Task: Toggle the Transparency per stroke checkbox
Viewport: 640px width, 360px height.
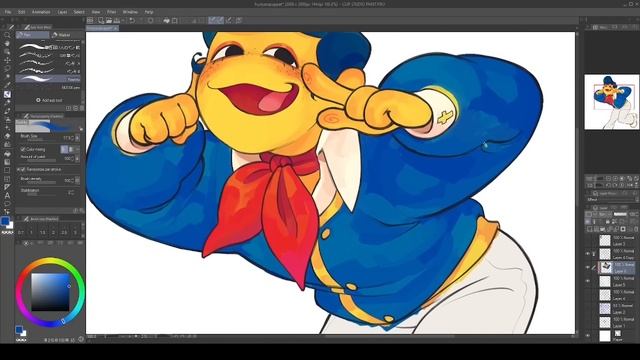Action: pyautogui.click(x=23, y=169)
